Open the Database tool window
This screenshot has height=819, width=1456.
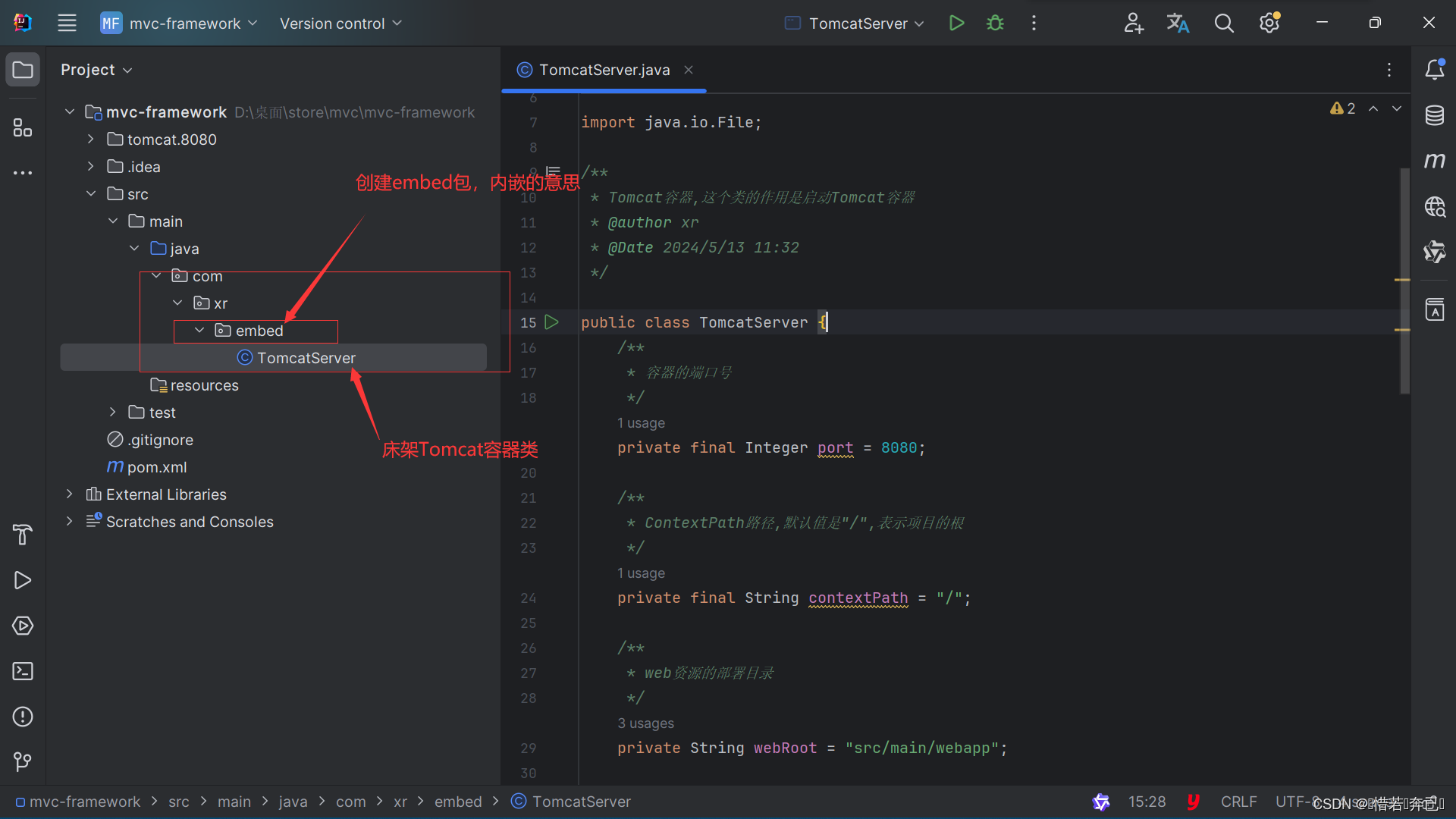[1434, 115]
